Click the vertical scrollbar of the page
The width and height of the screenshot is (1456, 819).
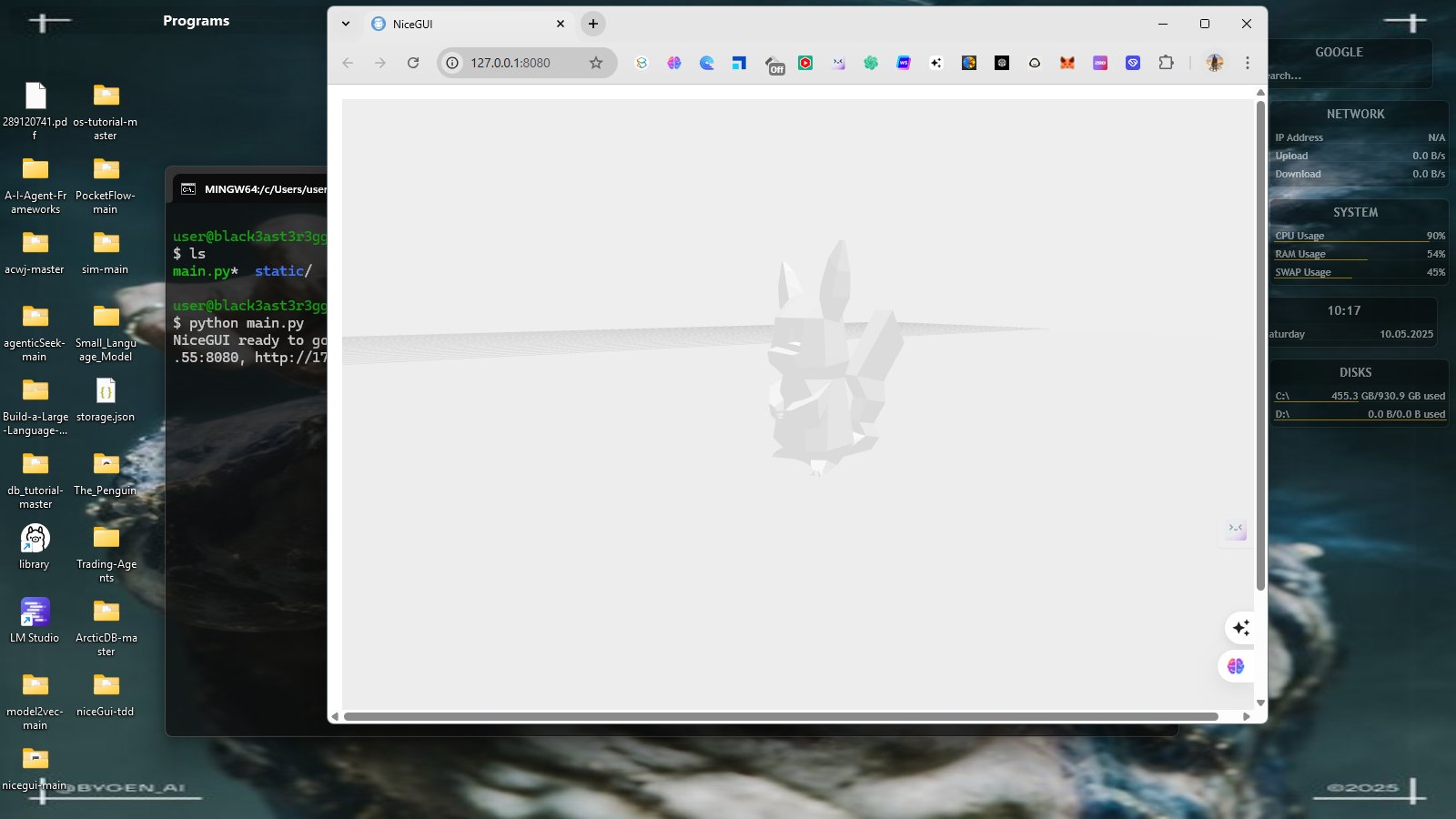1260,346
